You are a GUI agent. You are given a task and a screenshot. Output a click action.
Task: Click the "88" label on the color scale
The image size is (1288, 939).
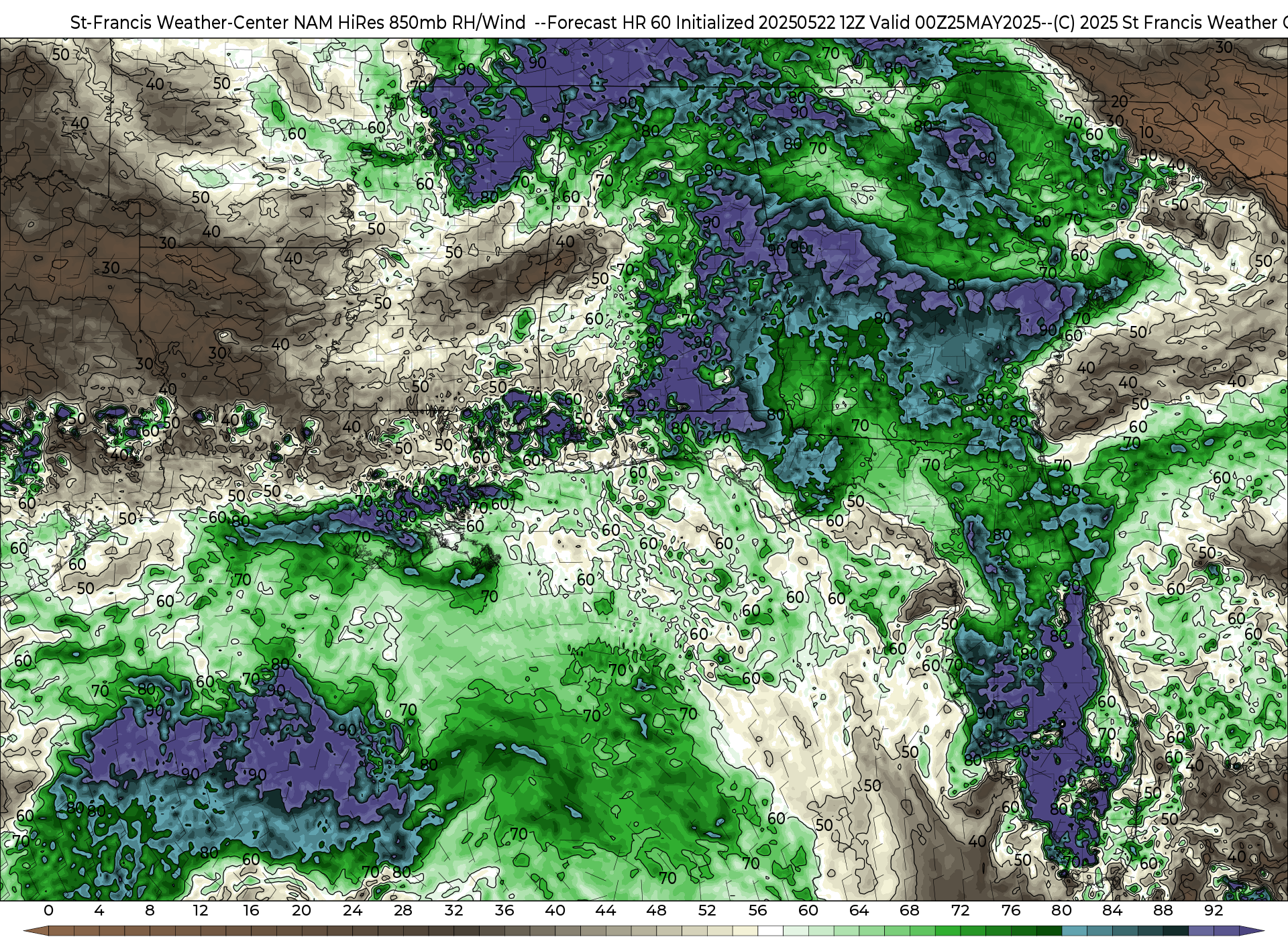(1163, 910)
